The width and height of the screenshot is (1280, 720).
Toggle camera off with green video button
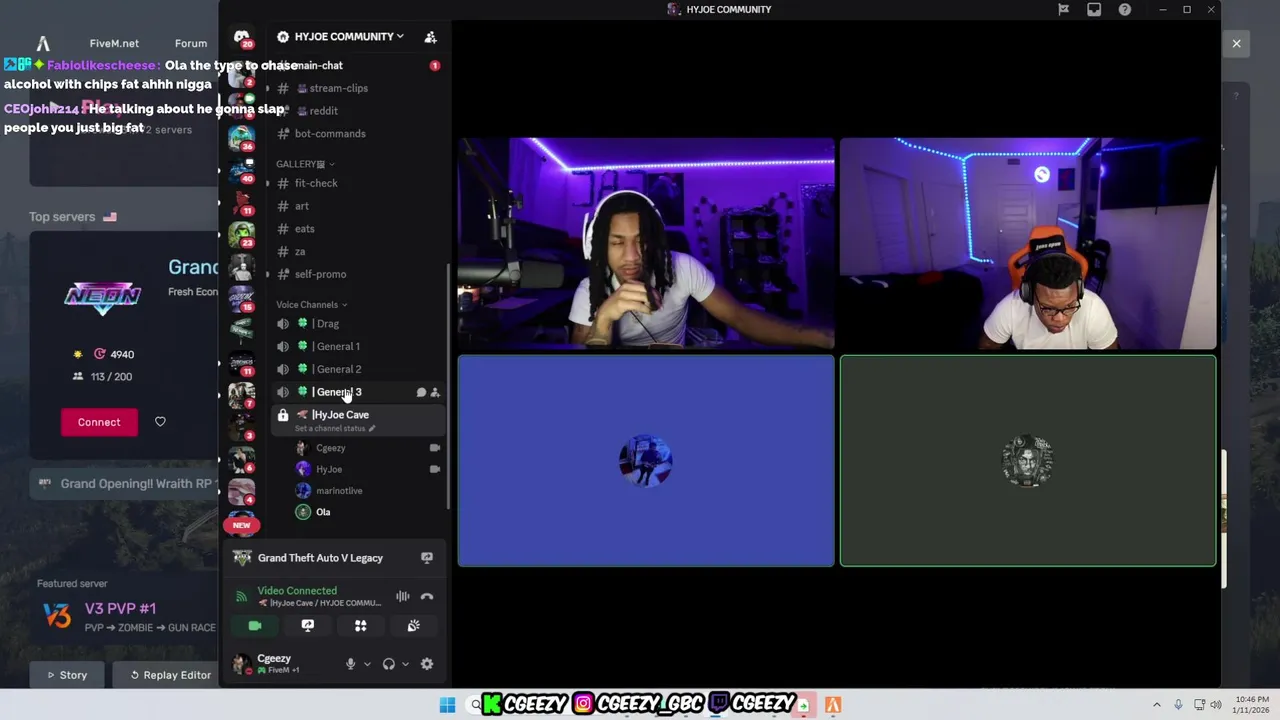coord(255,626)
